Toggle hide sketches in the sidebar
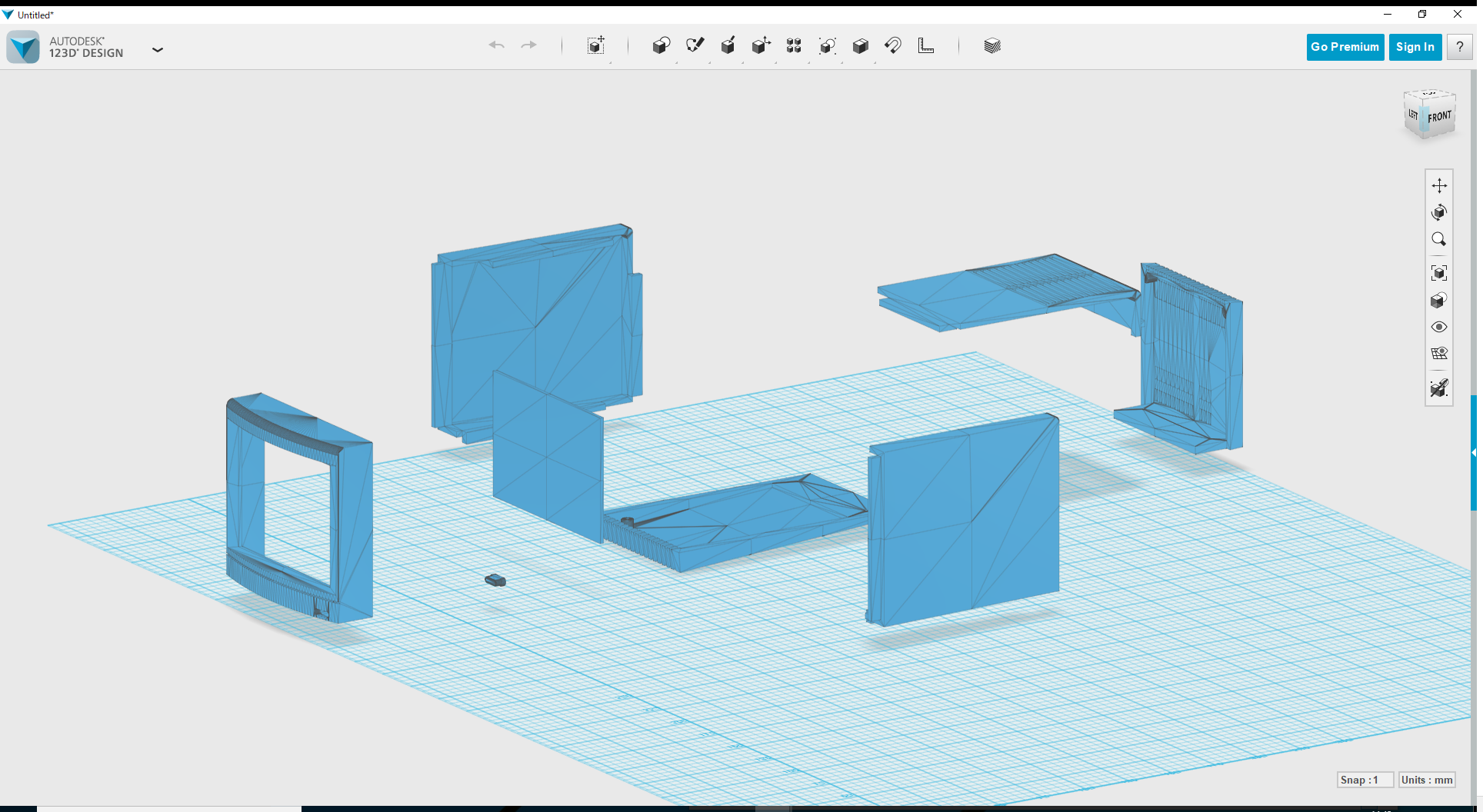 [x=1439, y=388]
